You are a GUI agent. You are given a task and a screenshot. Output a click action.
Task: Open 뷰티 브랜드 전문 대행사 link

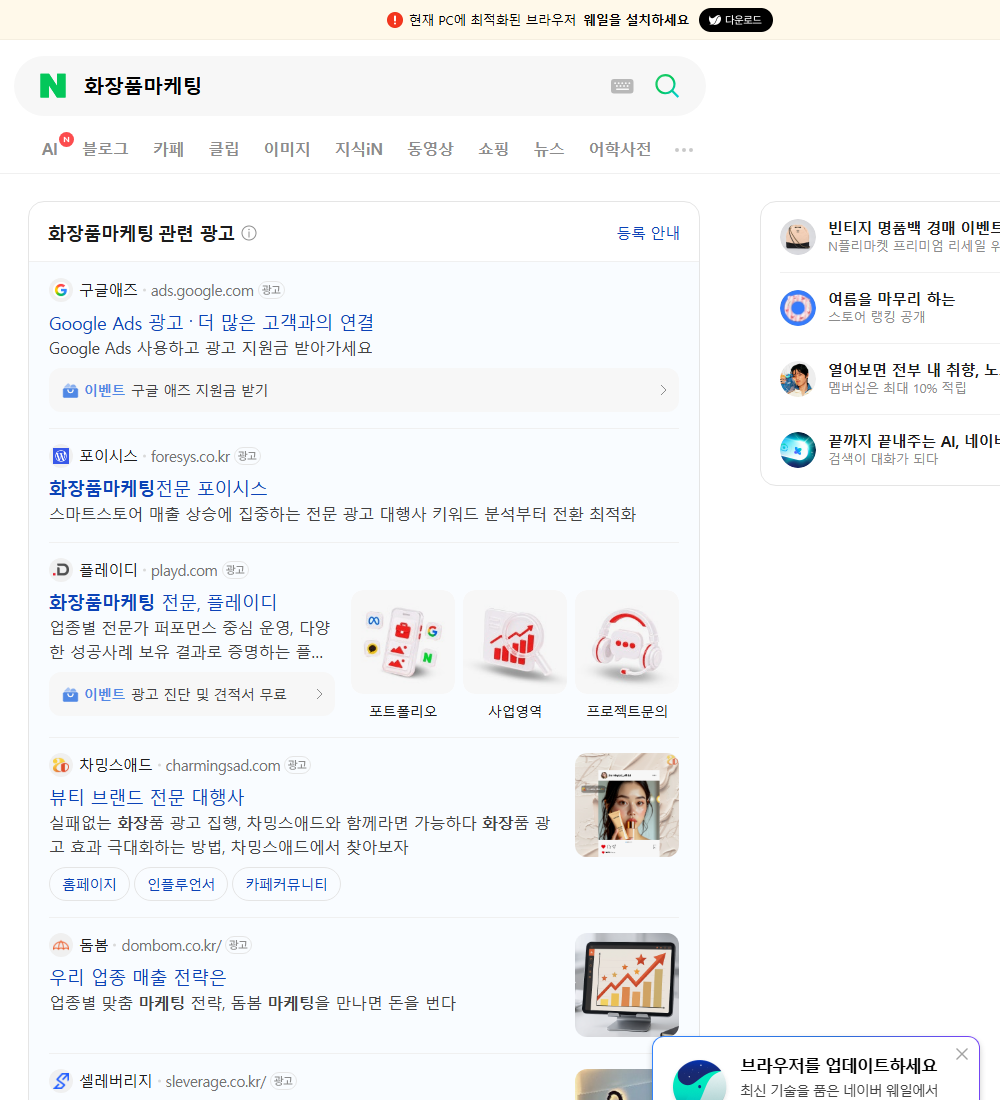click(x=147, y=797)
